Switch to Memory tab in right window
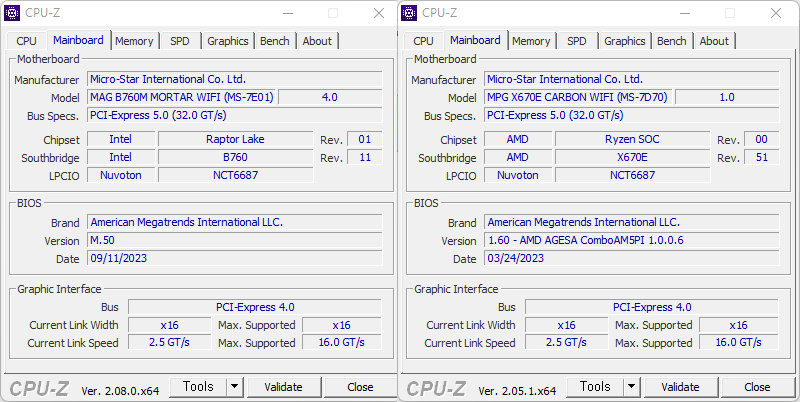This screenshot has width=800, height=402. click(531, 41)
